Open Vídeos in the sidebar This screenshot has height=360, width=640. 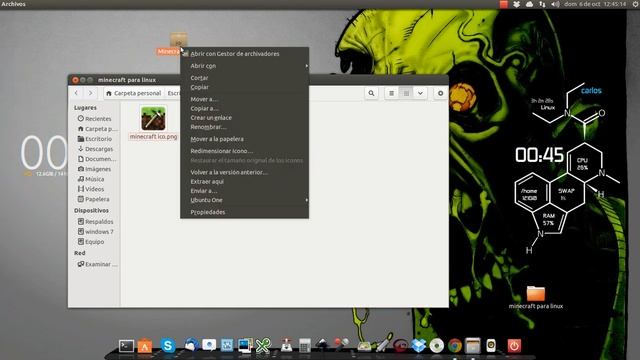click(91, 189)
